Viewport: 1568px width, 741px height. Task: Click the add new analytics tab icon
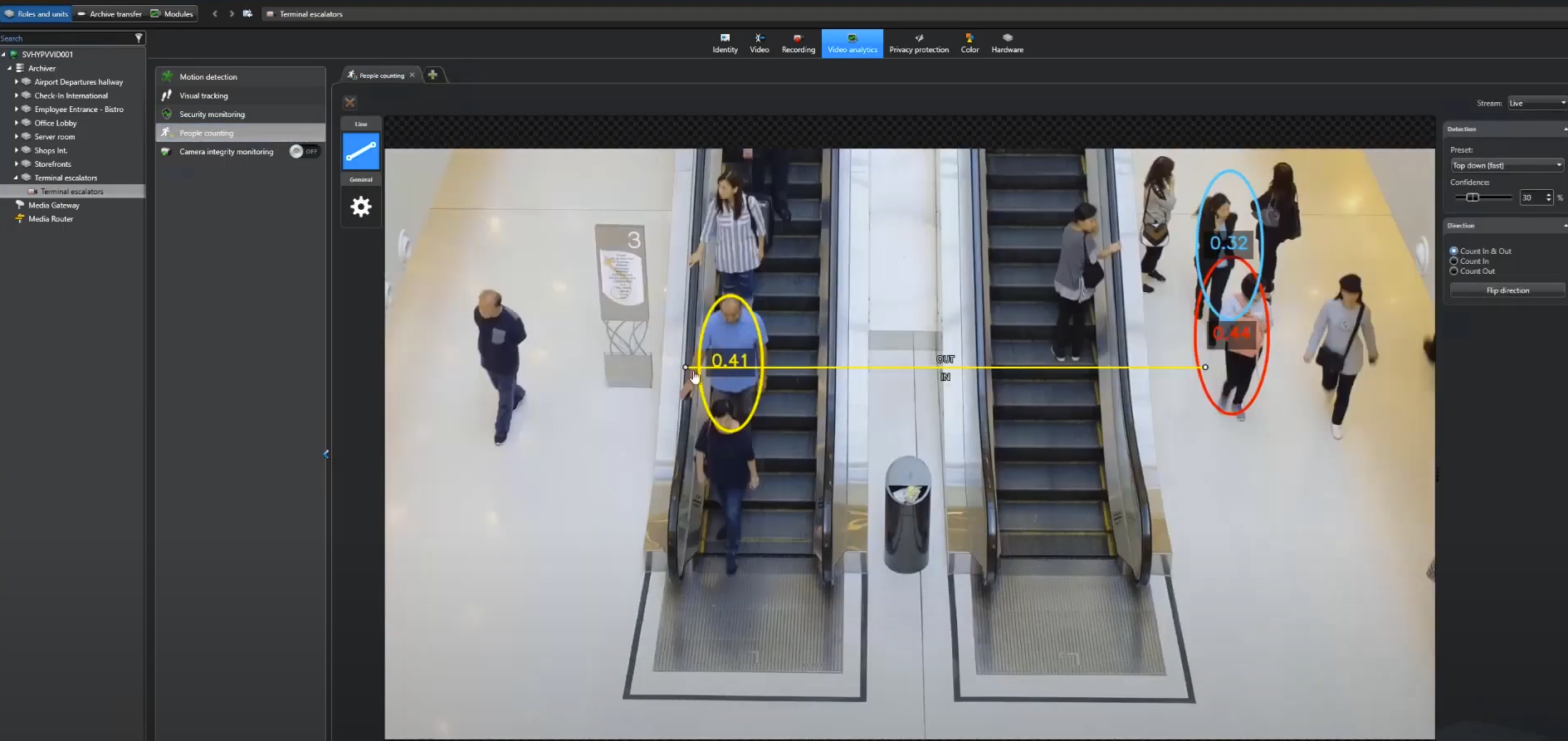point(432,75)
